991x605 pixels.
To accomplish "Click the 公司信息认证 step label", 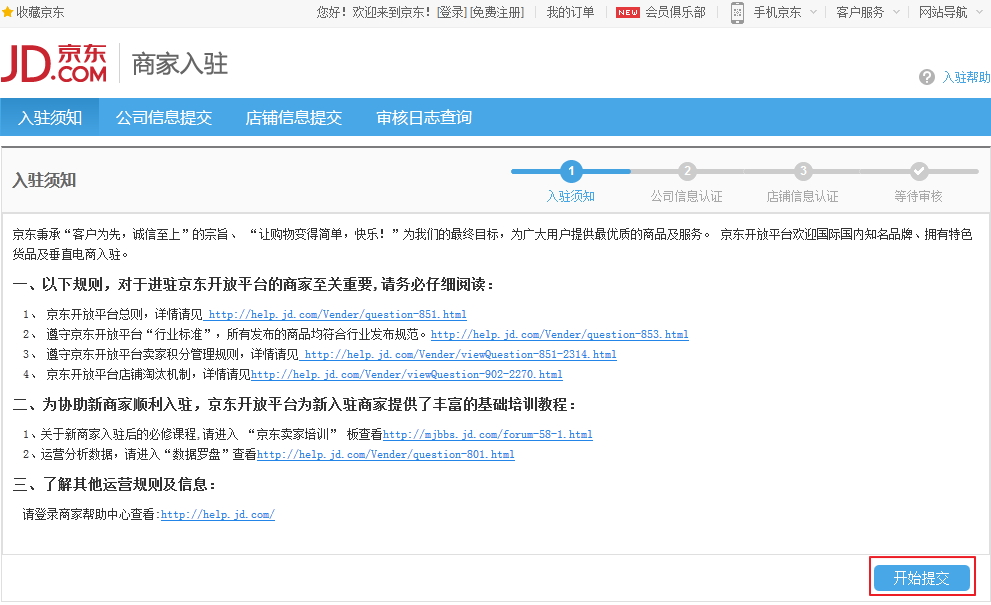I will (x=686, y=197).
